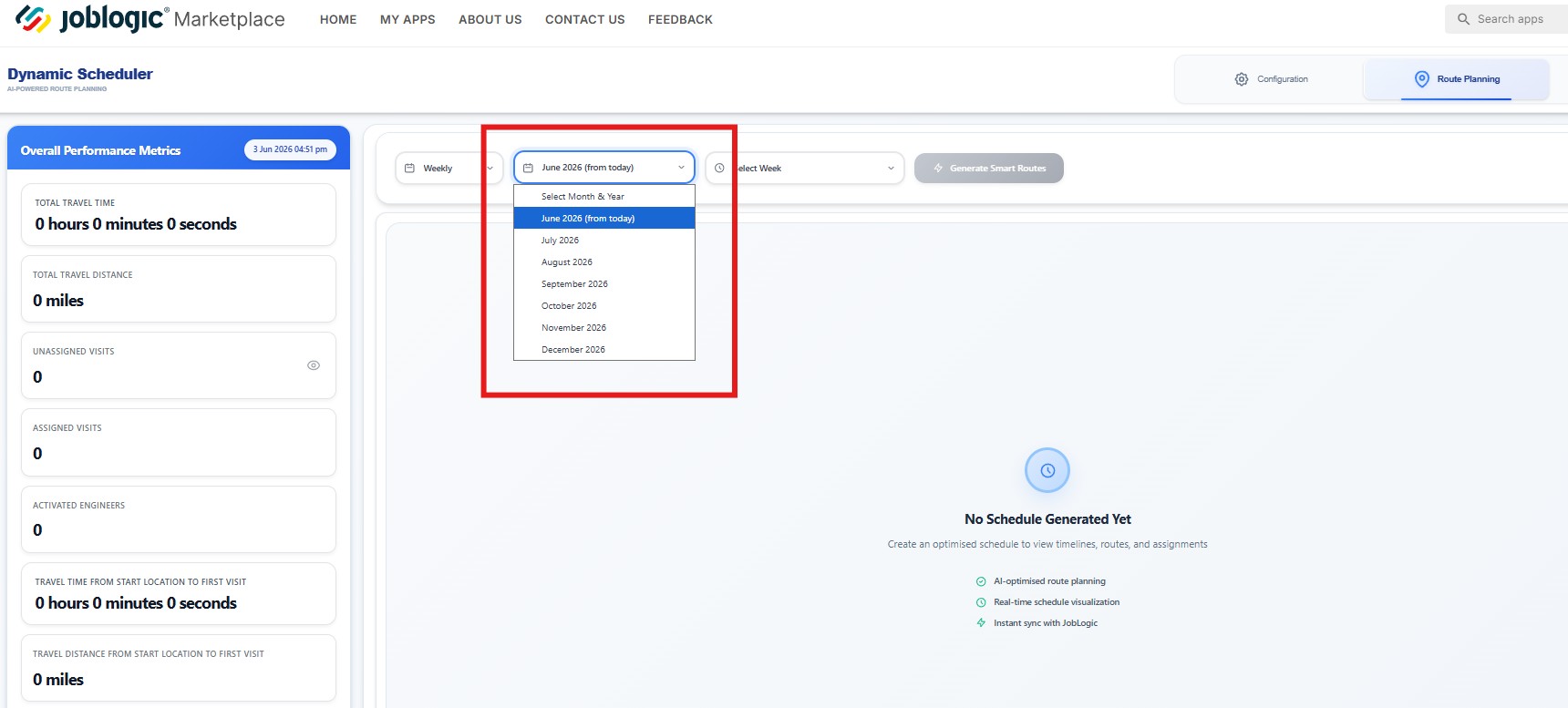1568x708 pixels.
Task: Select September 2026 from the month list
Action: pyautogui.click(x=604, y=284)
